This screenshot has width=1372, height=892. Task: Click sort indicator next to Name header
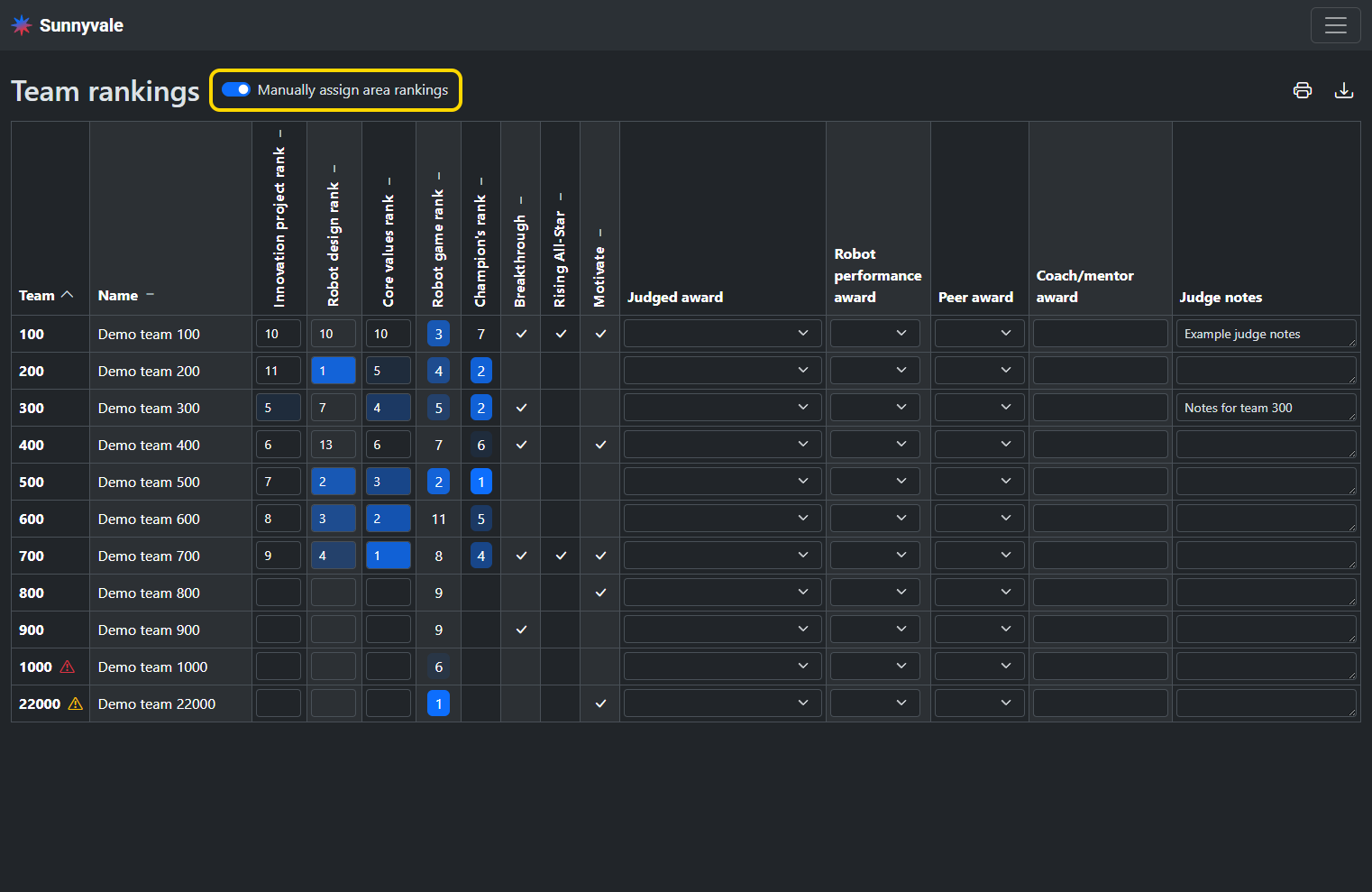tap(150, 295)
